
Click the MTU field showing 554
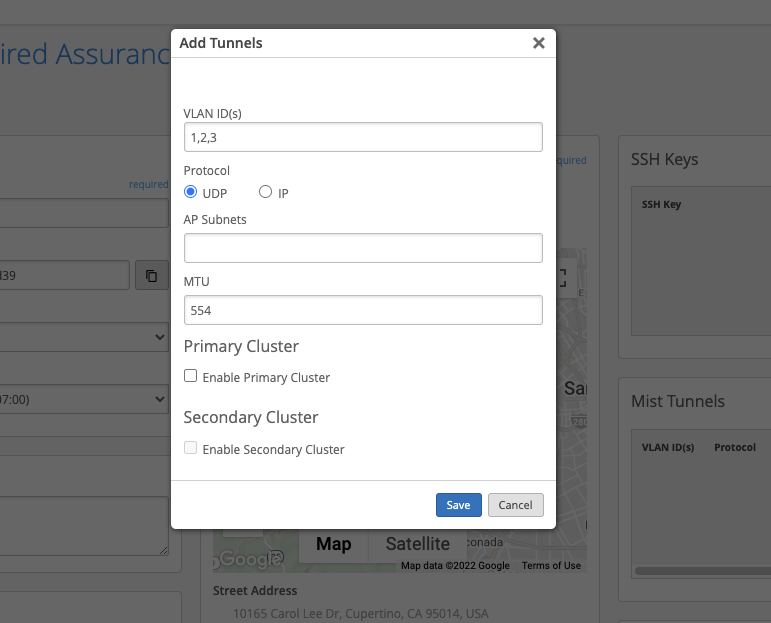pos(363,310)
